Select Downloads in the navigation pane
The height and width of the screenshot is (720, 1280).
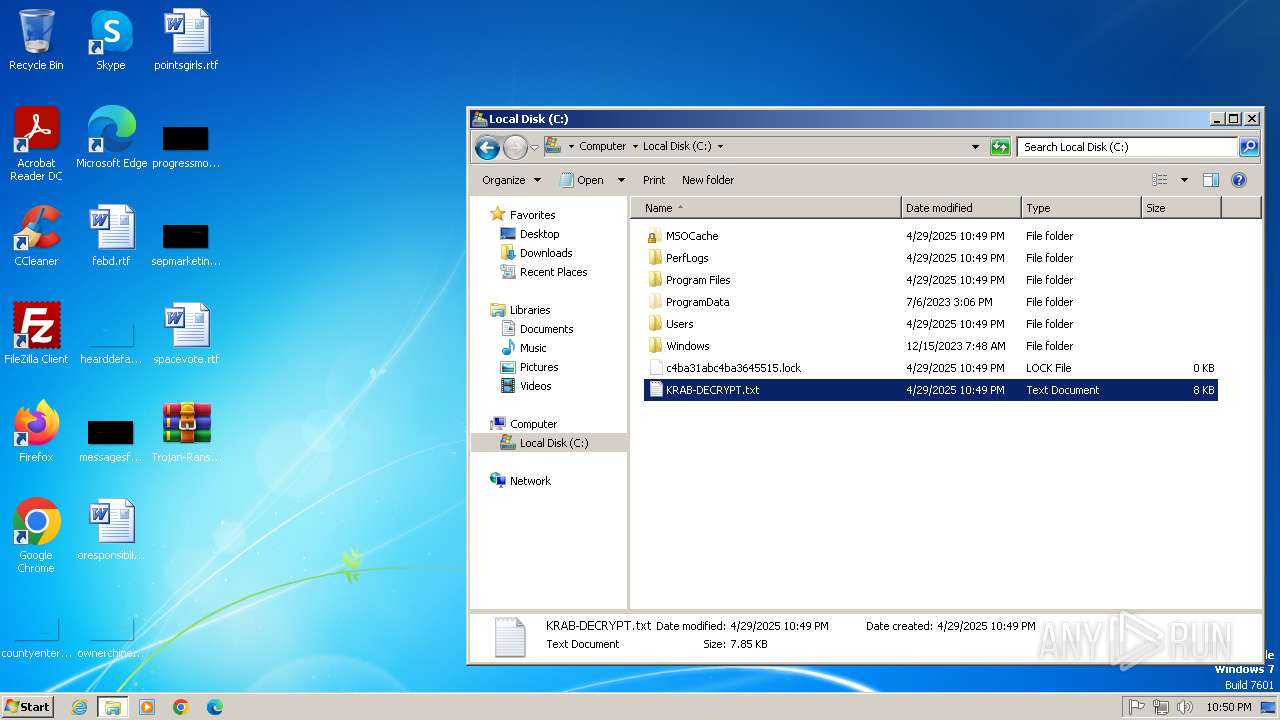(x=546, y=253)
